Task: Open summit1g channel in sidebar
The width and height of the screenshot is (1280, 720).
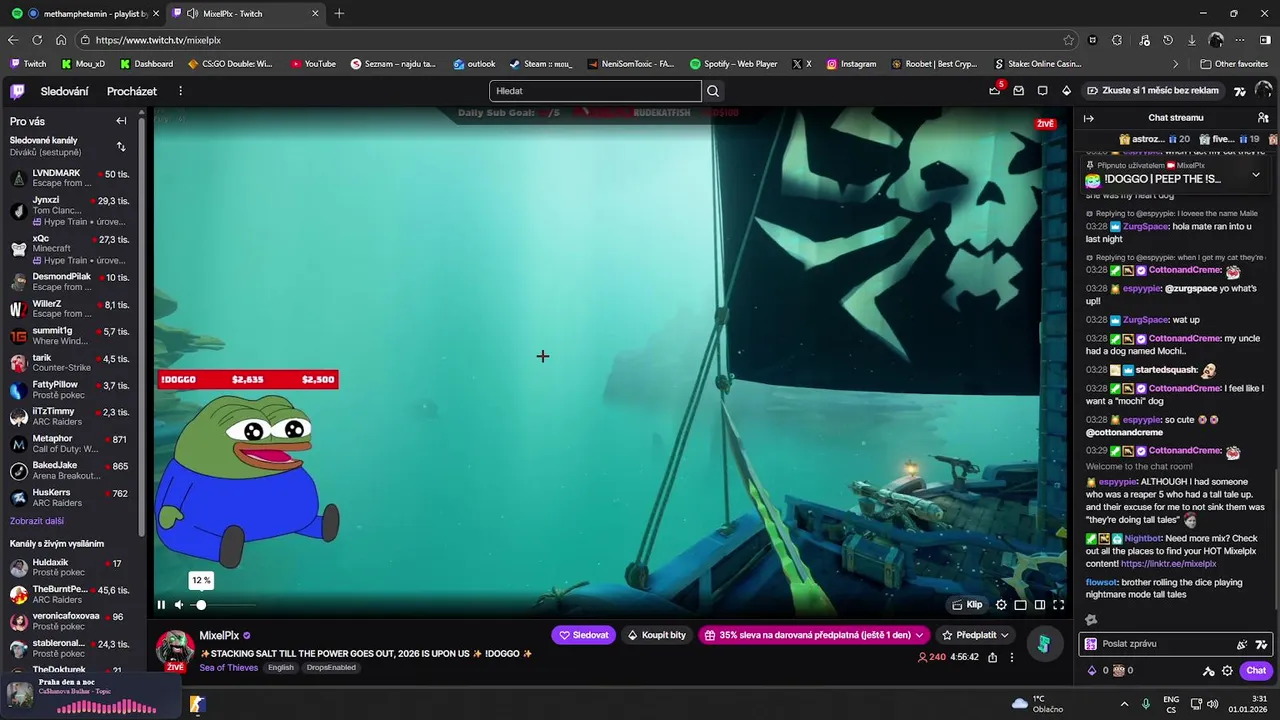Action: [x=70, y=336]
